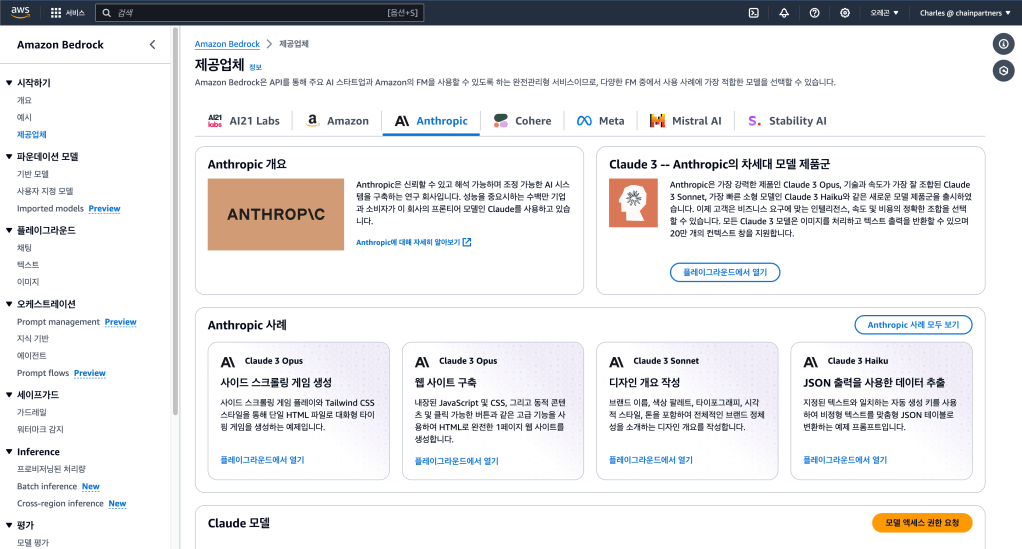Click the Anthropic 사례 모두 보기 button
The width and height of the screenshot is (1022, 549).
[x=912, y=325]
